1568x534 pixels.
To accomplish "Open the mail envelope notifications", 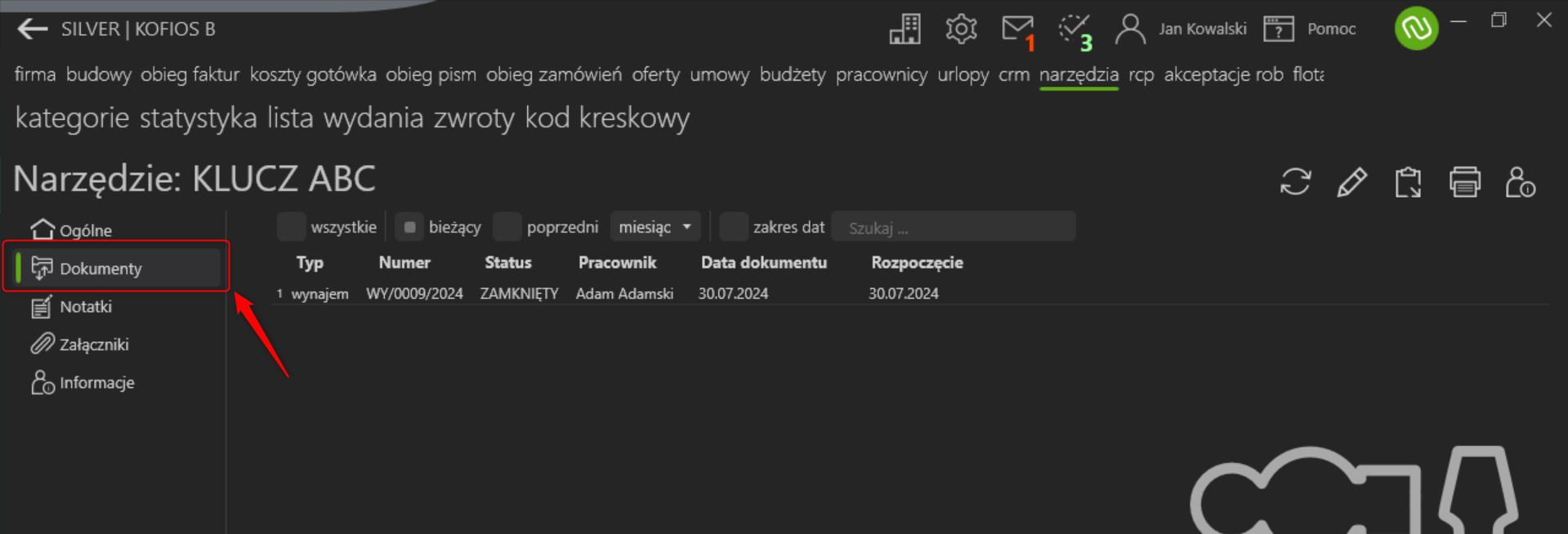I will (x=1018, y=31).
